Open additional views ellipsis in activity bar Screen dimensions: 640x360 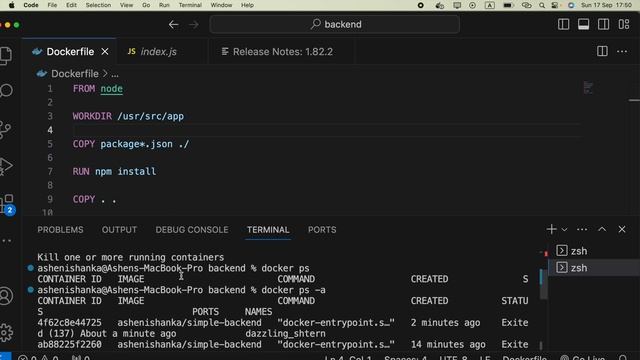click(6, 241)
